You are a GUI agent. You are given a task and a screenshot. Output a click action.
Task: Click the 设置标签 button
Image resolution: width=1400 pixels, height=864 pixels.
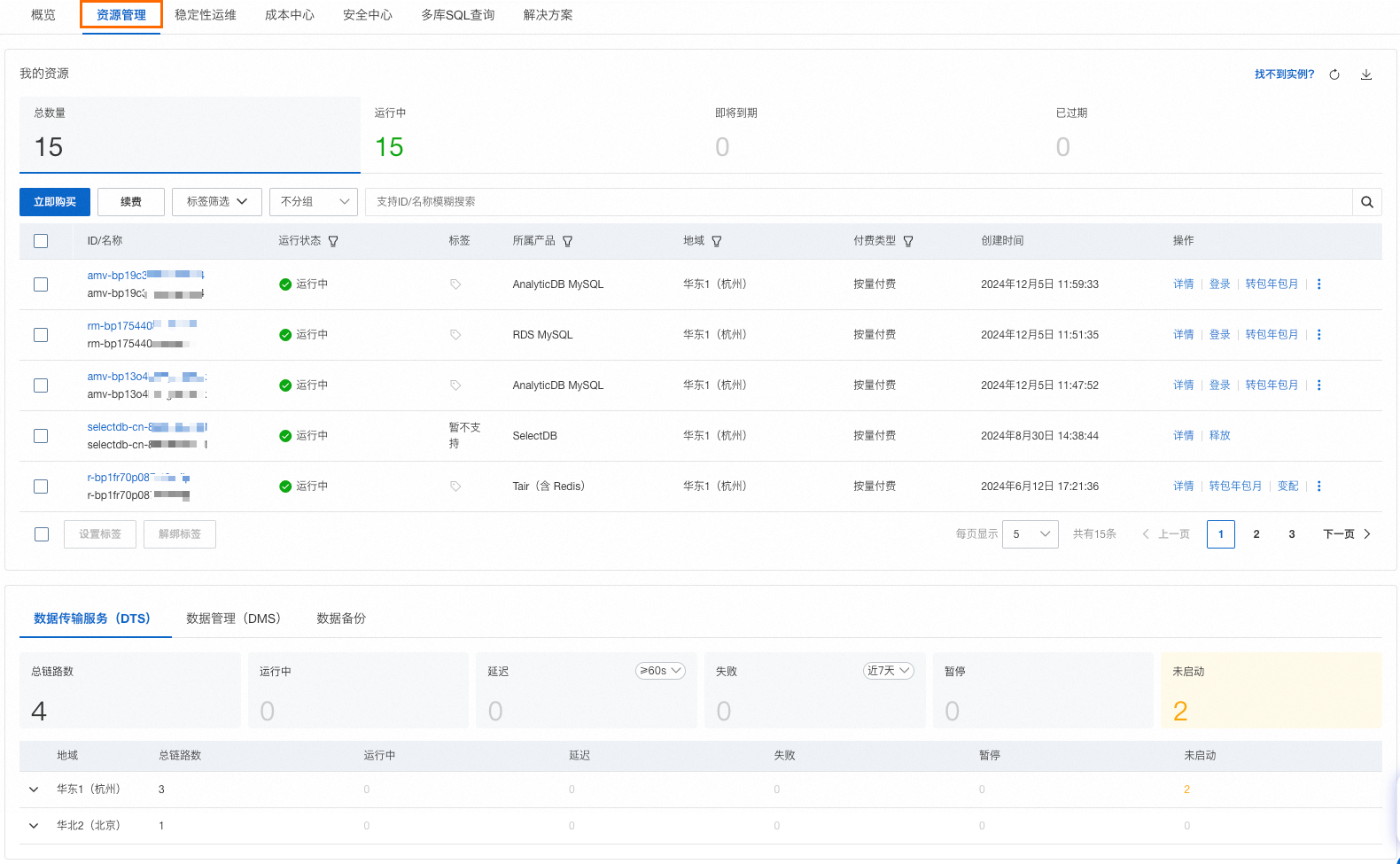(x=100, y=534)
